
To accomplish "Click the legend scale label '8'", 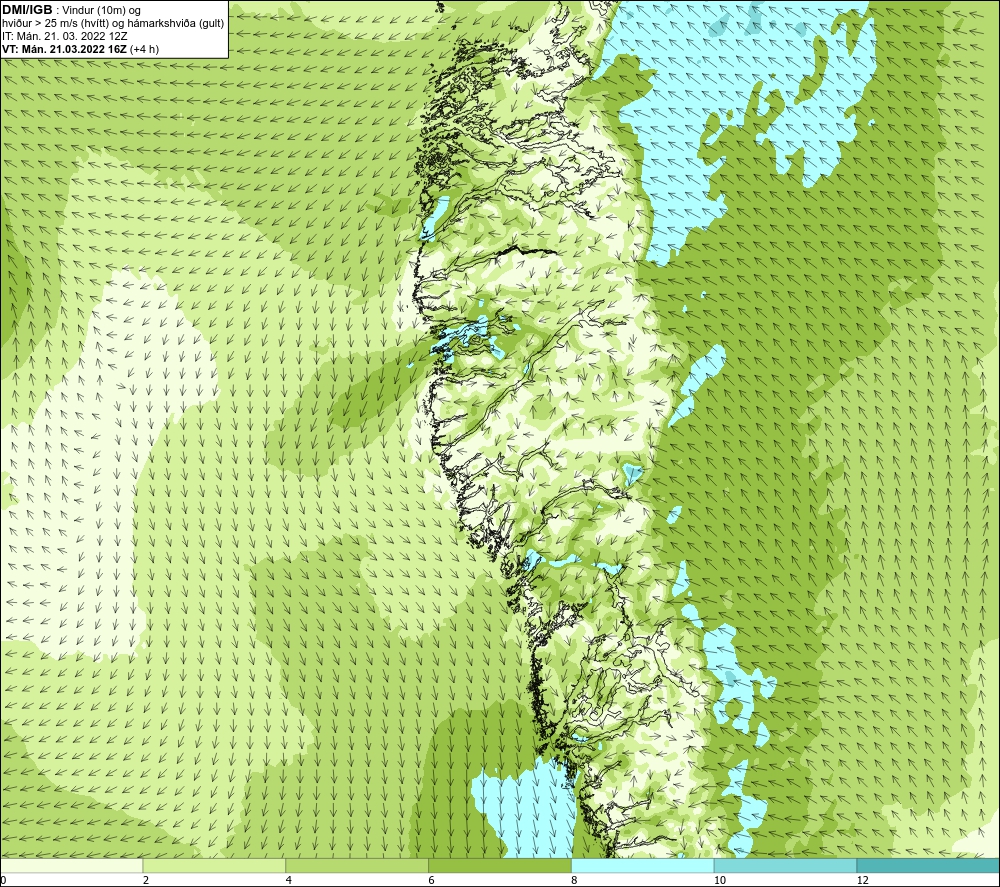I will (575, 880).
